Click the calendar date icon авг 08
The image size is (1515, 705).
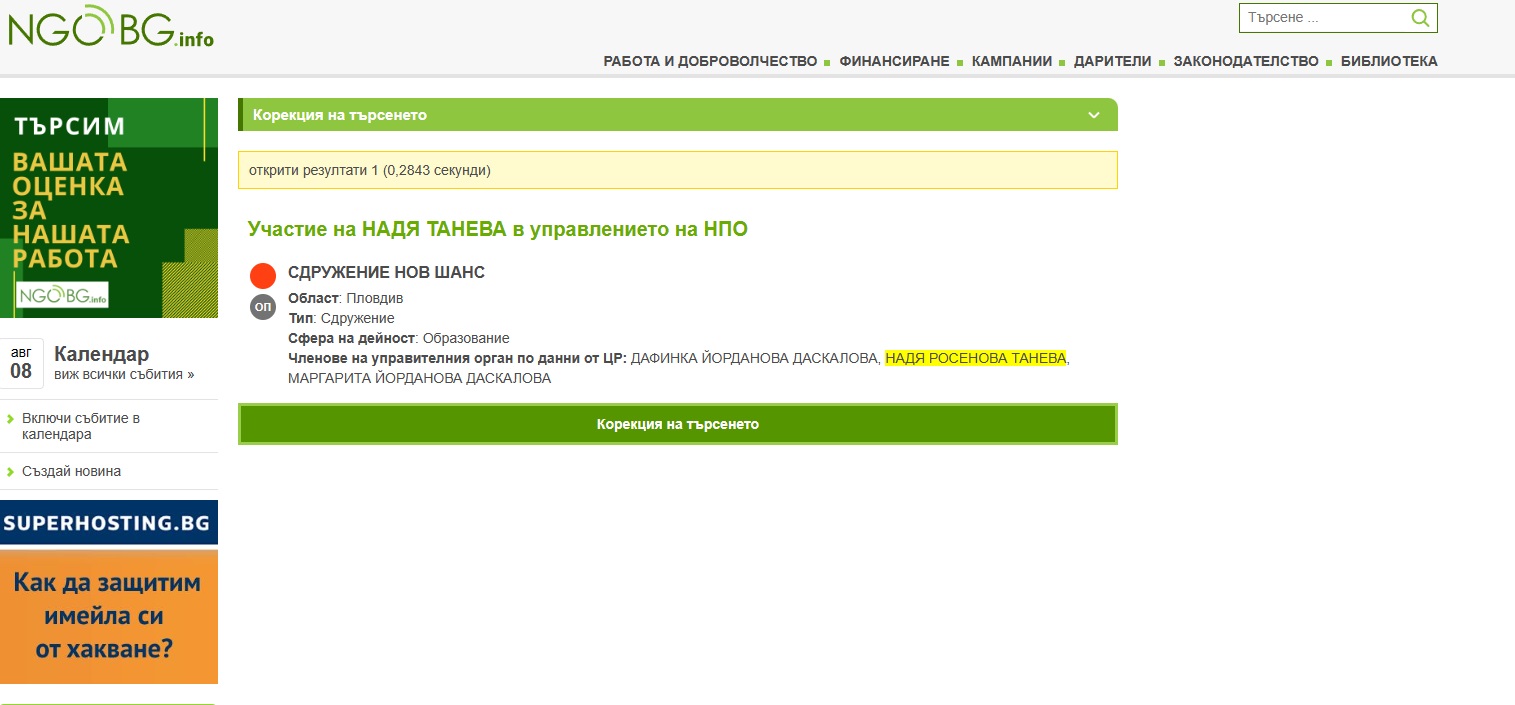pos(21,363)
